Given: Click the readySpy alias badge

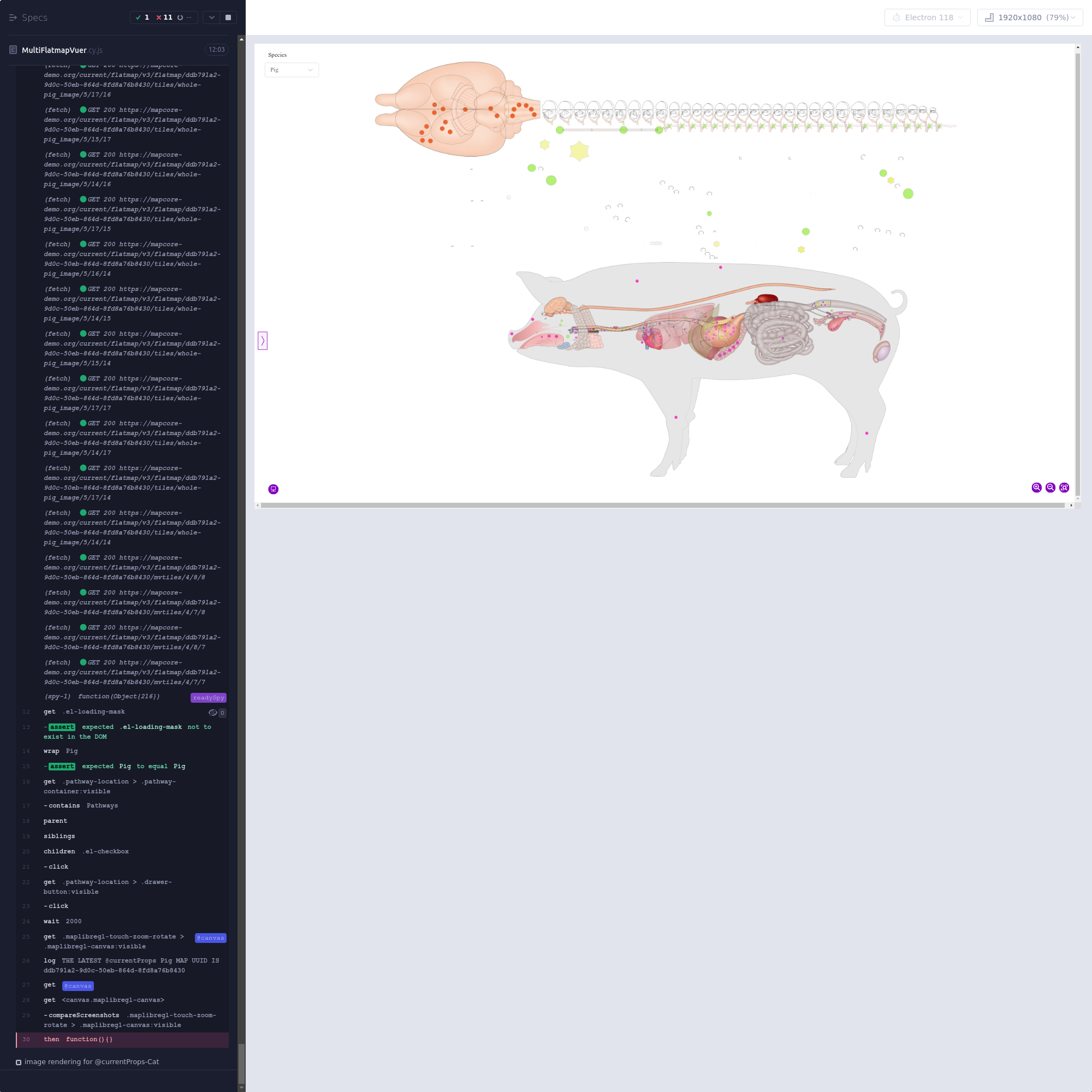Looking at the screenshot, I should click(208, 697).
